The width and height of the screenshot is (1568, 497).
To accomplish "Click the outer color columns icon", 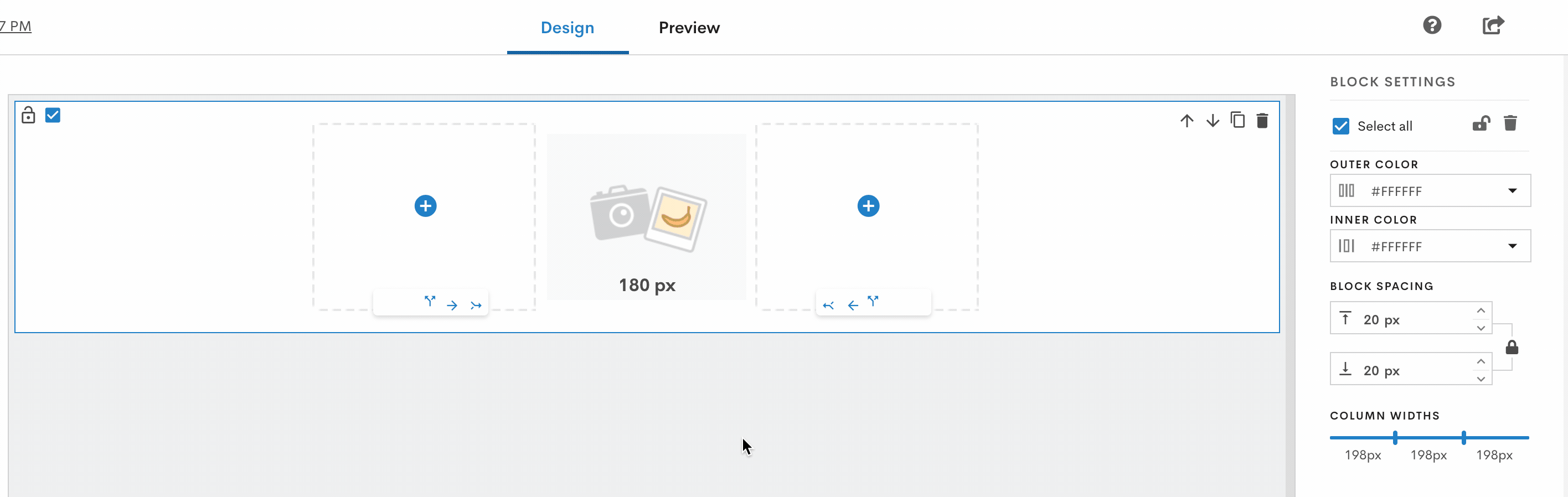I will point(1347,191).
